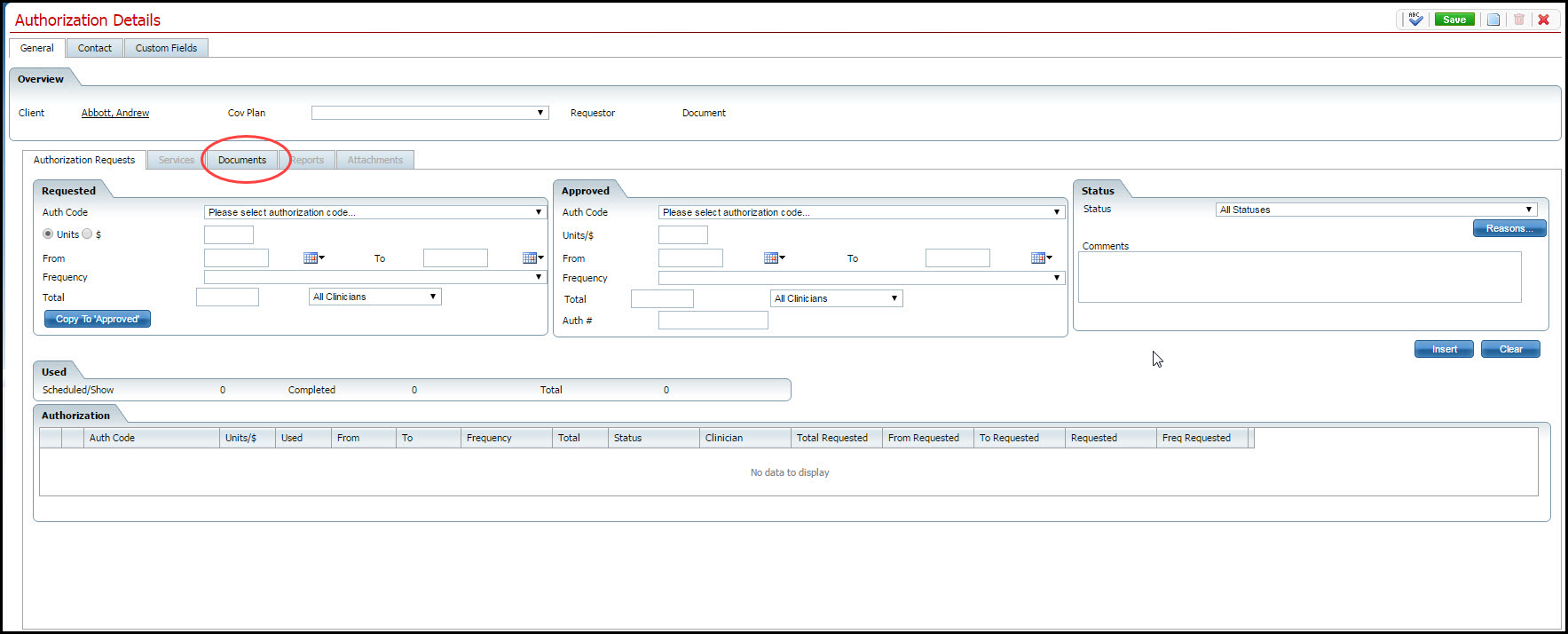Open the Custom Fields tab
The width and height of the screenshot is (1568, 634).
(x=166, y=48)
